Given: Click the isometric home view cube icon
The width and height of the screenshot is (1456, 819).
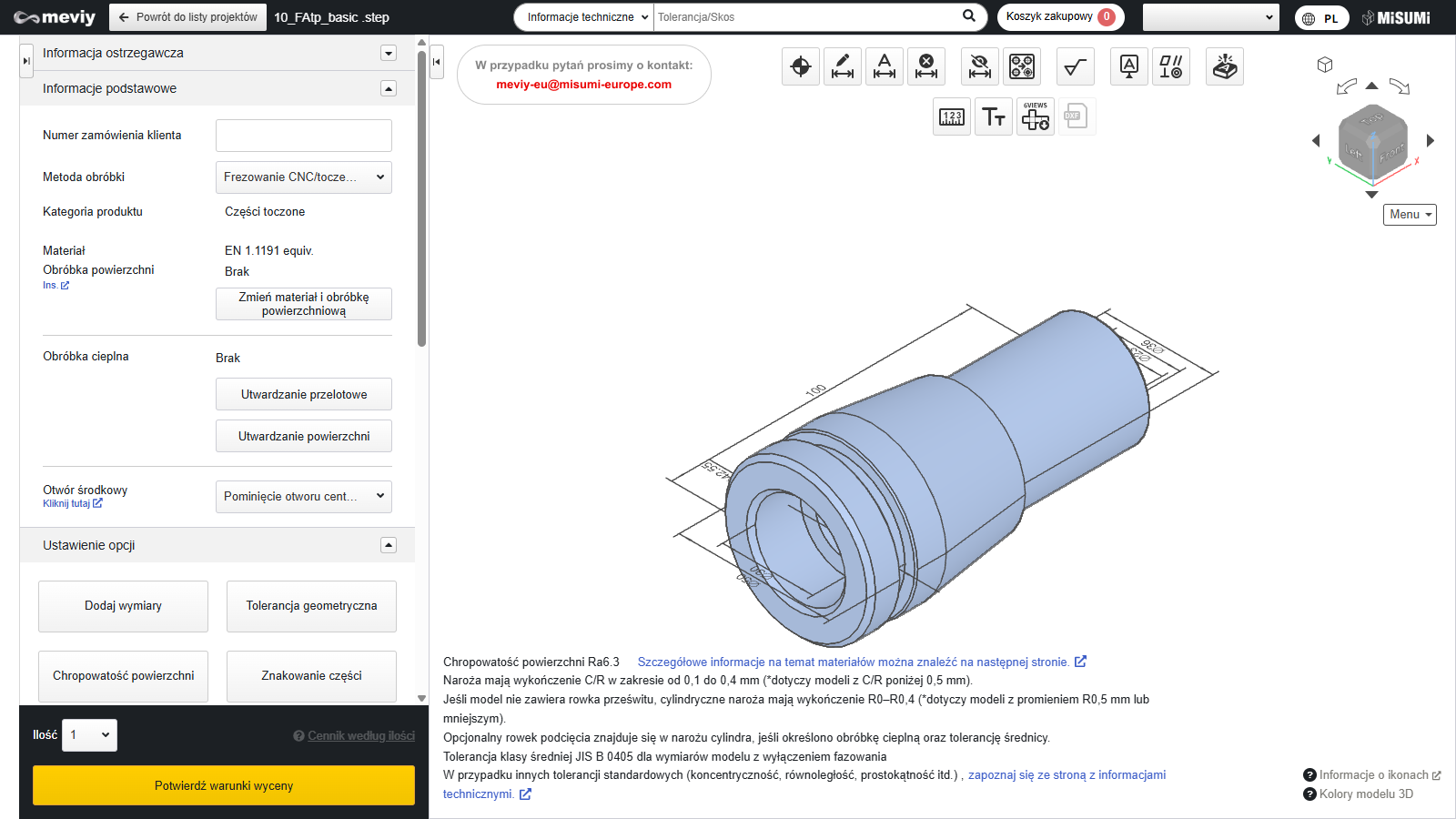Looking at the screenshot, I should coord(1325,65).
